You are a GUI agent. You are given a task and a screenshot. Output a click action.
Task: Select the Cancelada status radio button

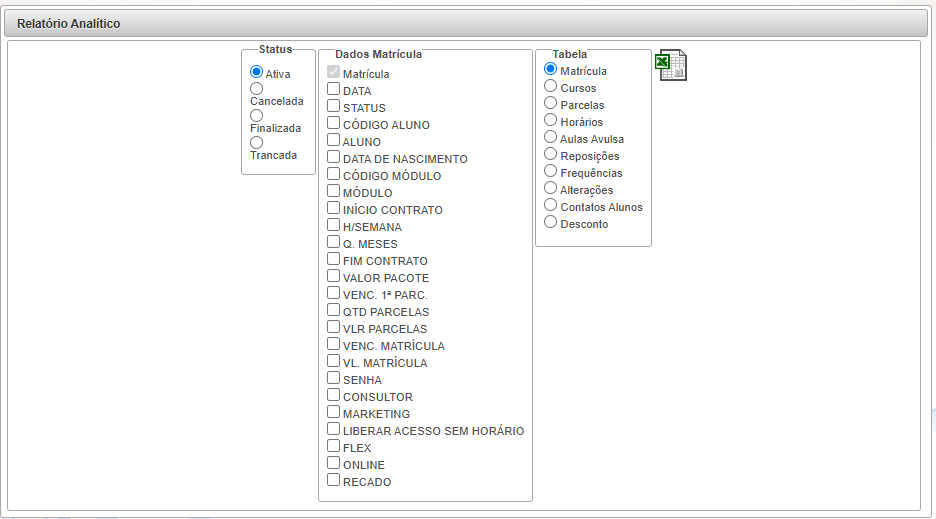[x=256, y=89]
